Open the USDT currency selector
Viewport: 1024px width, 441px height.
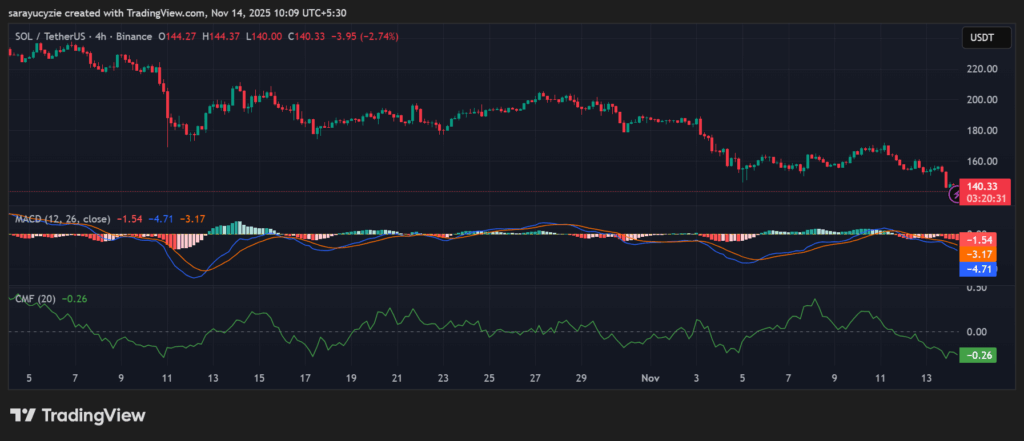coord(979,37)
